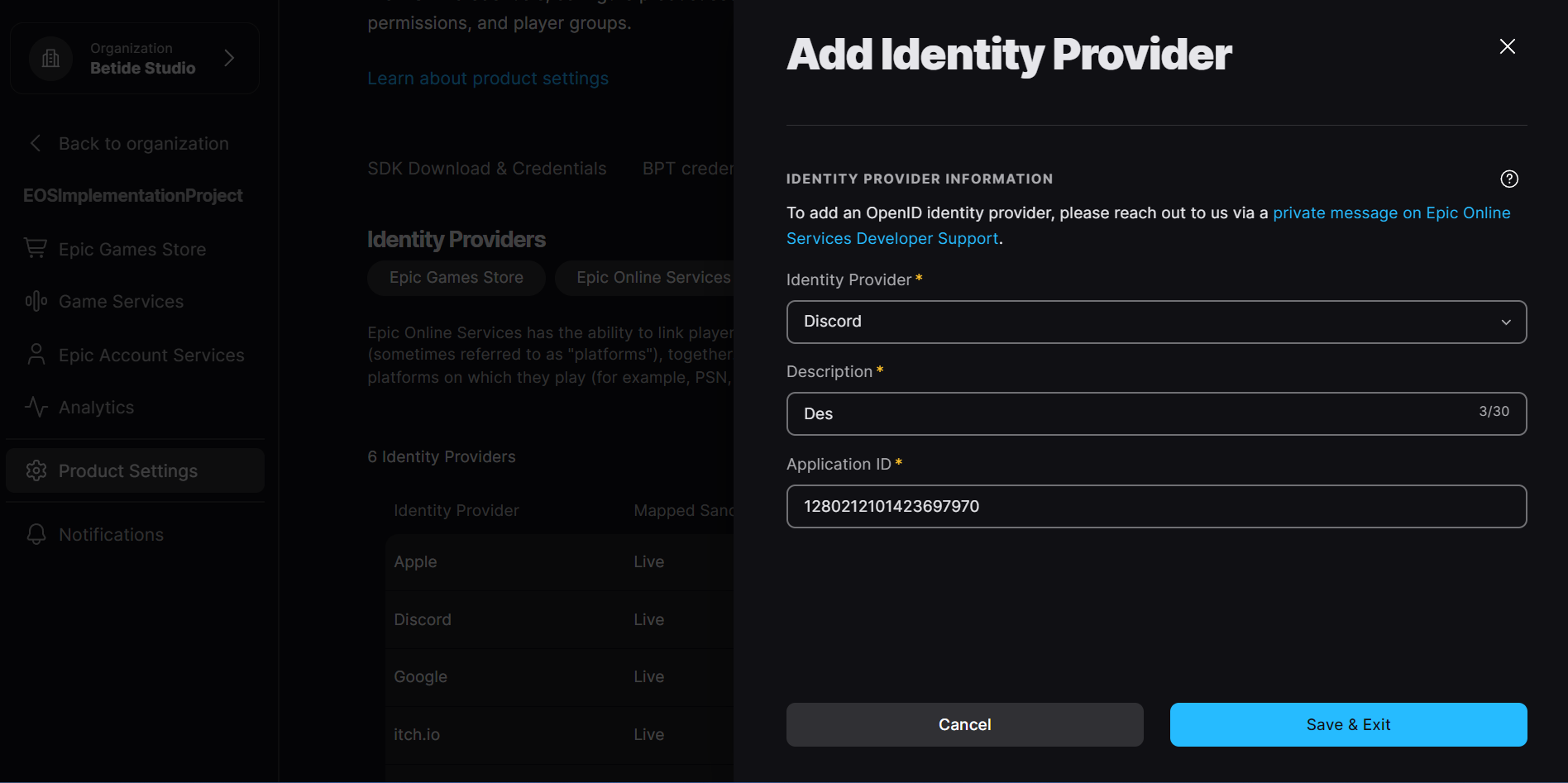Click the Epic Games Store cart icon
Viewport: 1568px width, 783px height.
[x=36, y=248]
